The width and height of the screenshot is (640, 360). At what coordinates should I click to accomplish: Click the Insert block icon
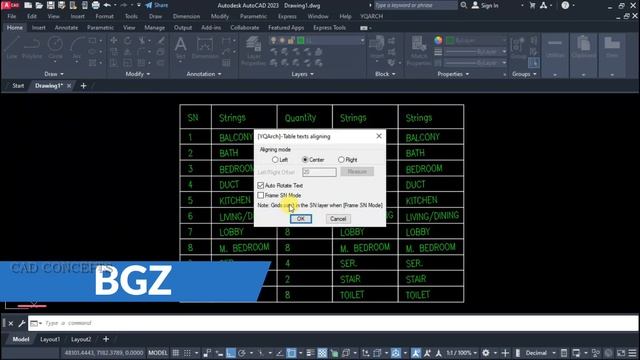click(x=377, y=48)
